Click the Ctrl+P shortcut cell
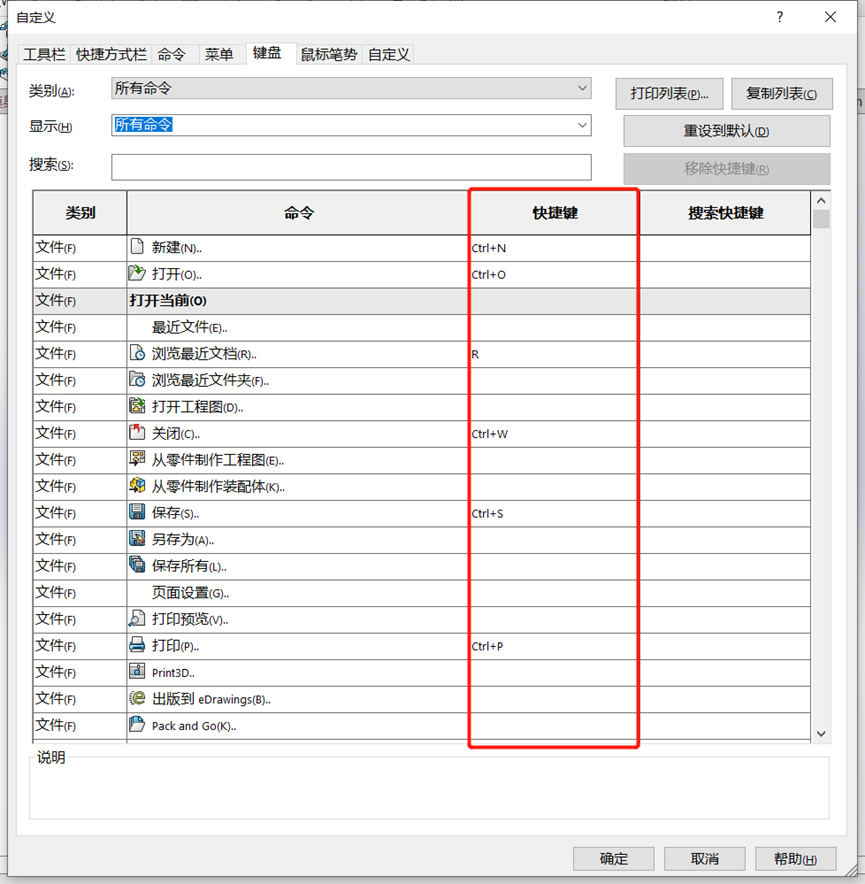This screenshot has height=884, width=865. (x=554, y=646)
